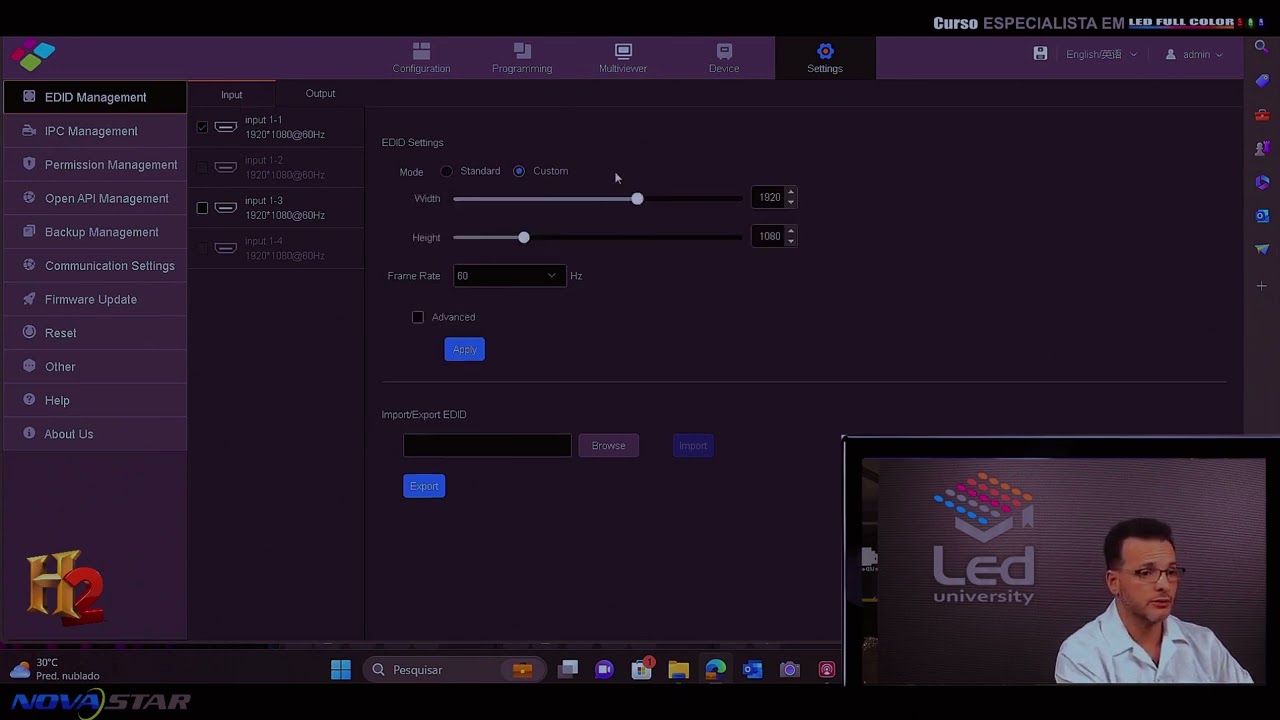Open the Reset page in the sidebar
Screen dimensions: 1280x720
[x=95, y=333]
